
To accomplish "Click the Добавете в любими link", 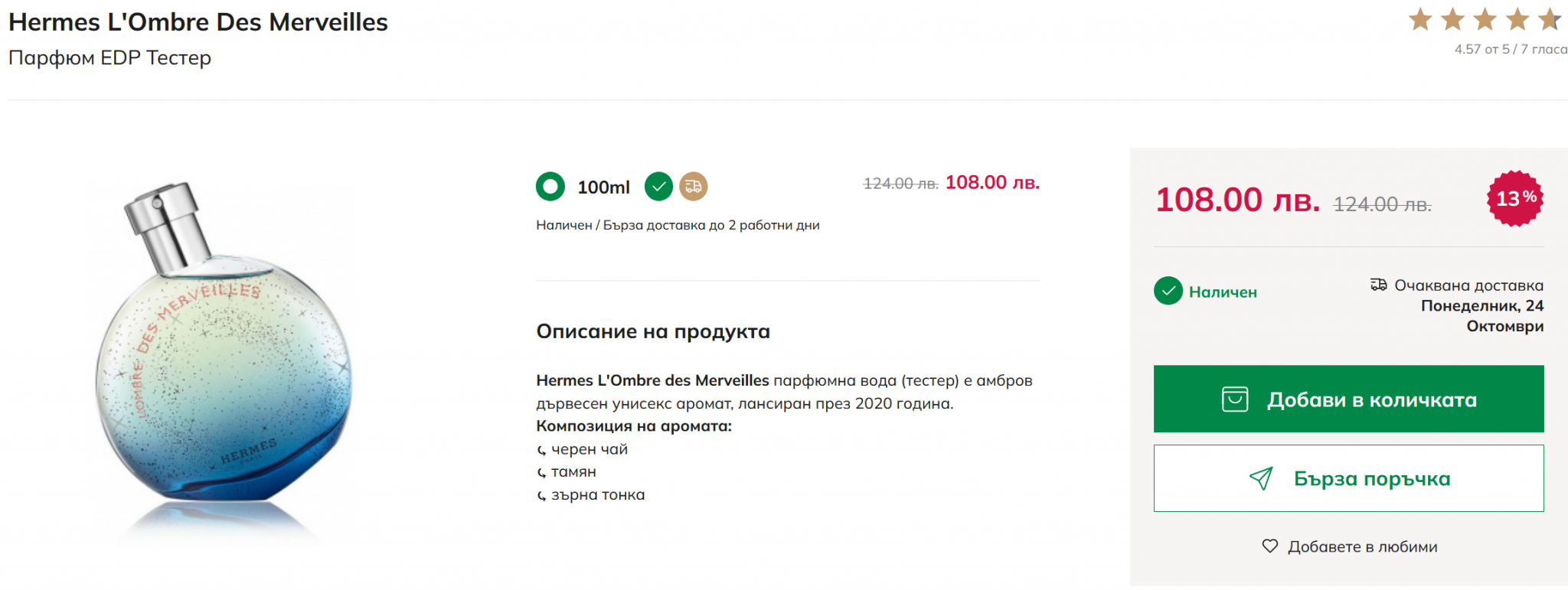I will point(1362,546).
